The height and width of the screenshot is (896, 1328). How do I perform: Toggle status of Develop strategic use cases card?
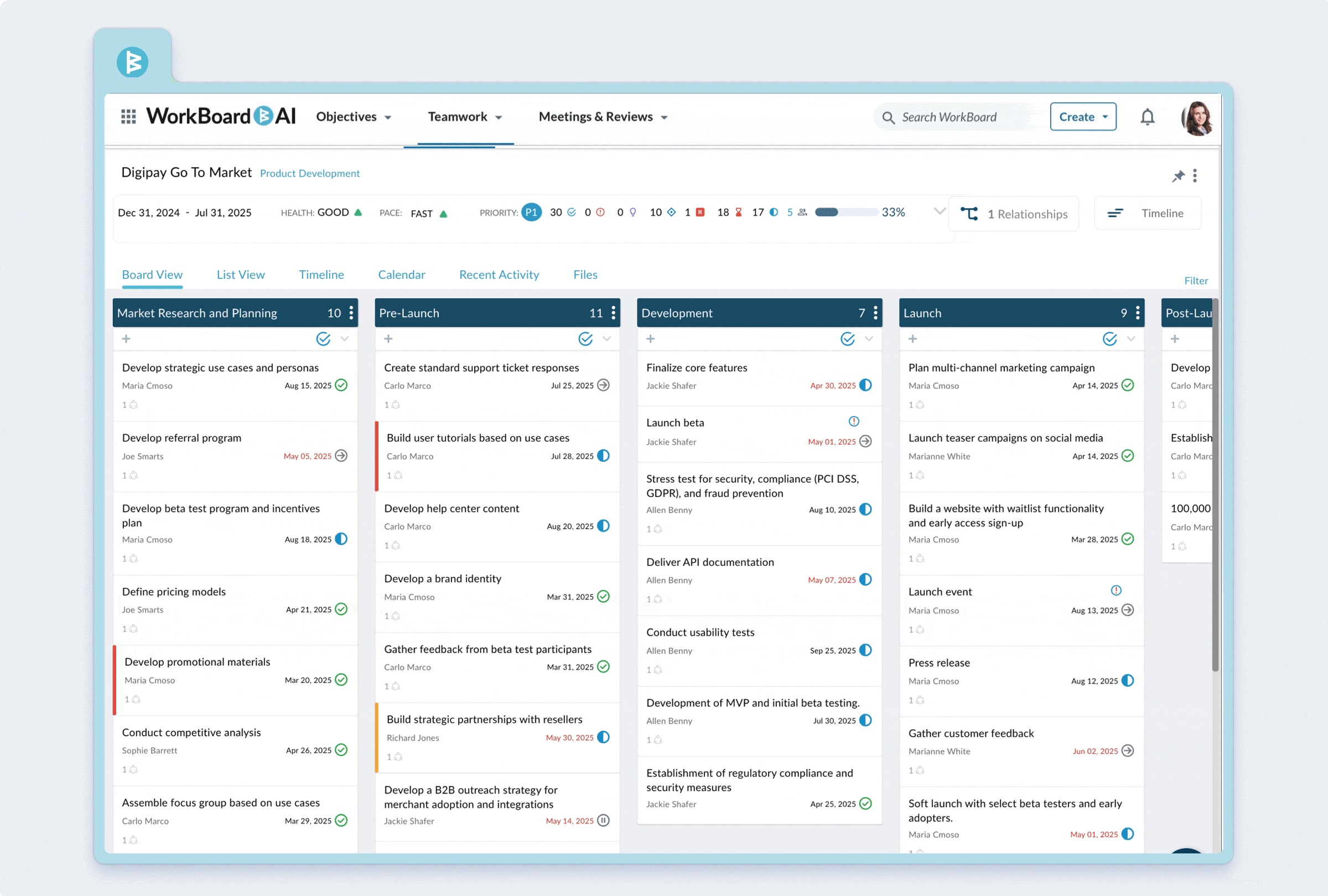[x=341, y=386]
